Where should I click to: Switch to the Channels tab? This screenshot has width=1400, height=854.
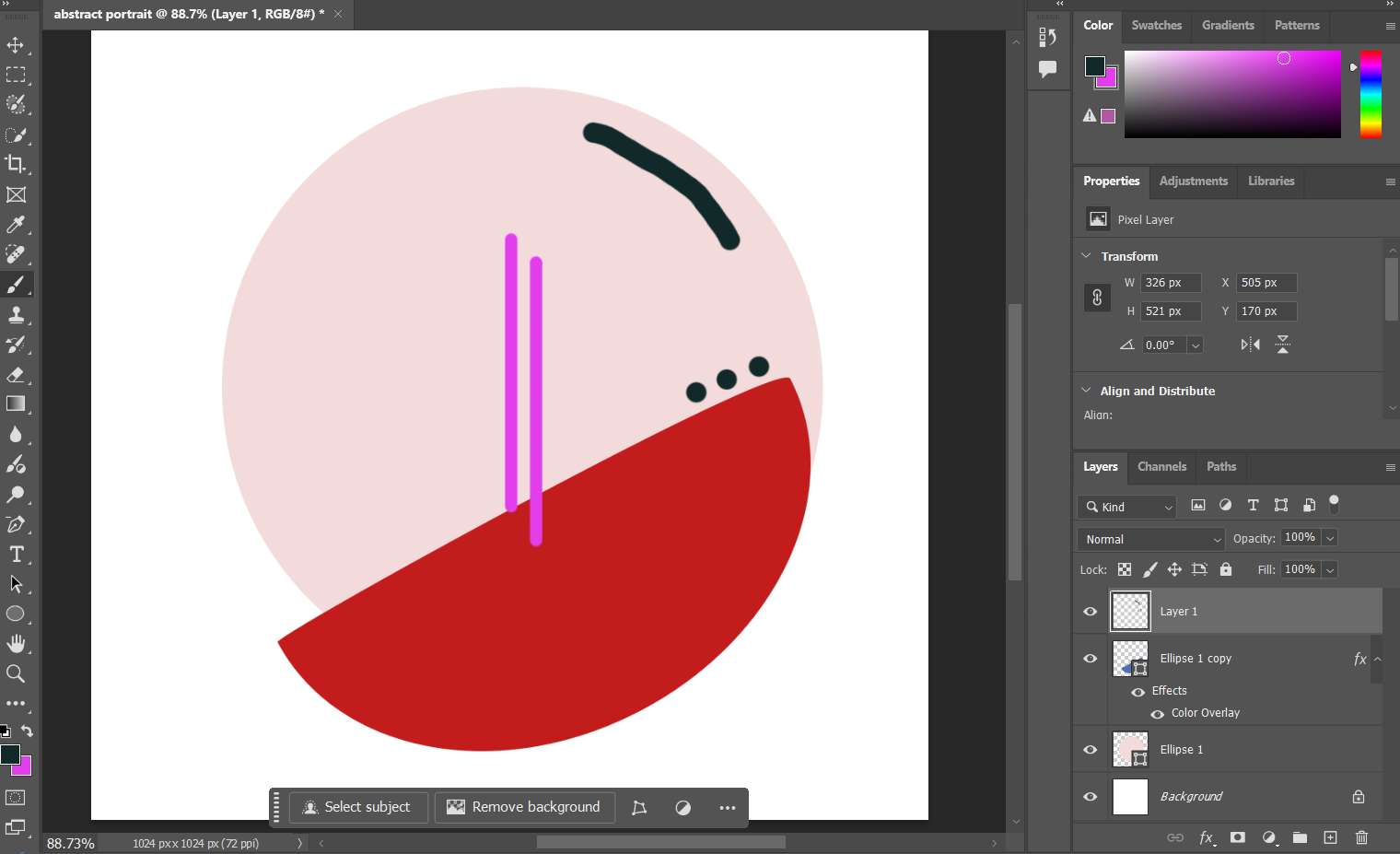(1161, 467)
